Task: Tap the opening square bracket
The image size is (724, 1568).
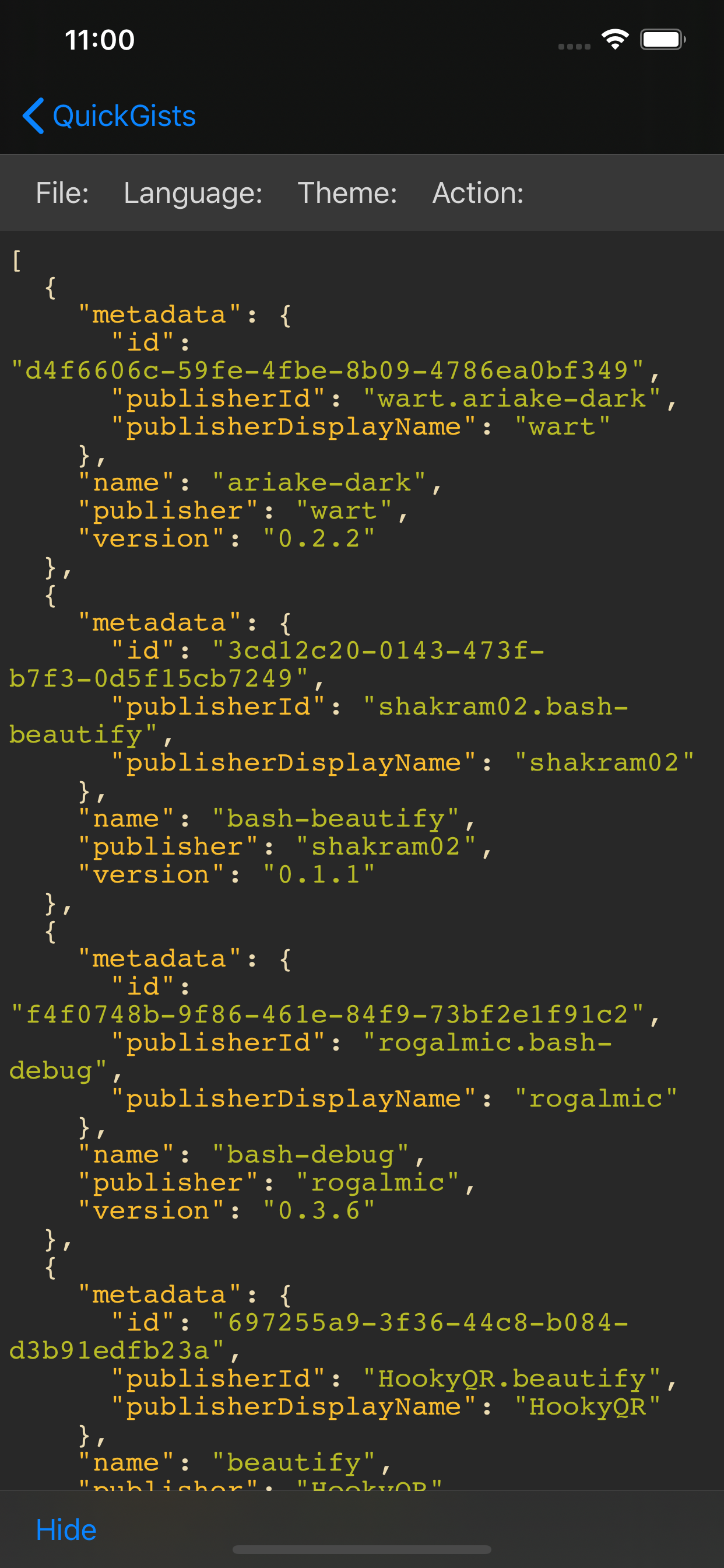Action: (16, 261)
